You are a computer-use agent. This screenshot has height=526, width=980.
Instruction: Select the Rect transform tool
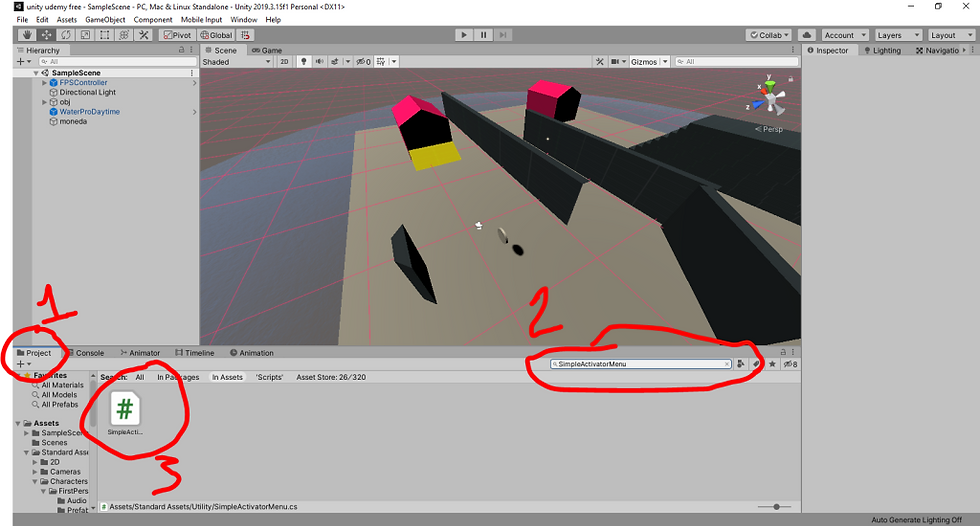click(x=104, y=35)
